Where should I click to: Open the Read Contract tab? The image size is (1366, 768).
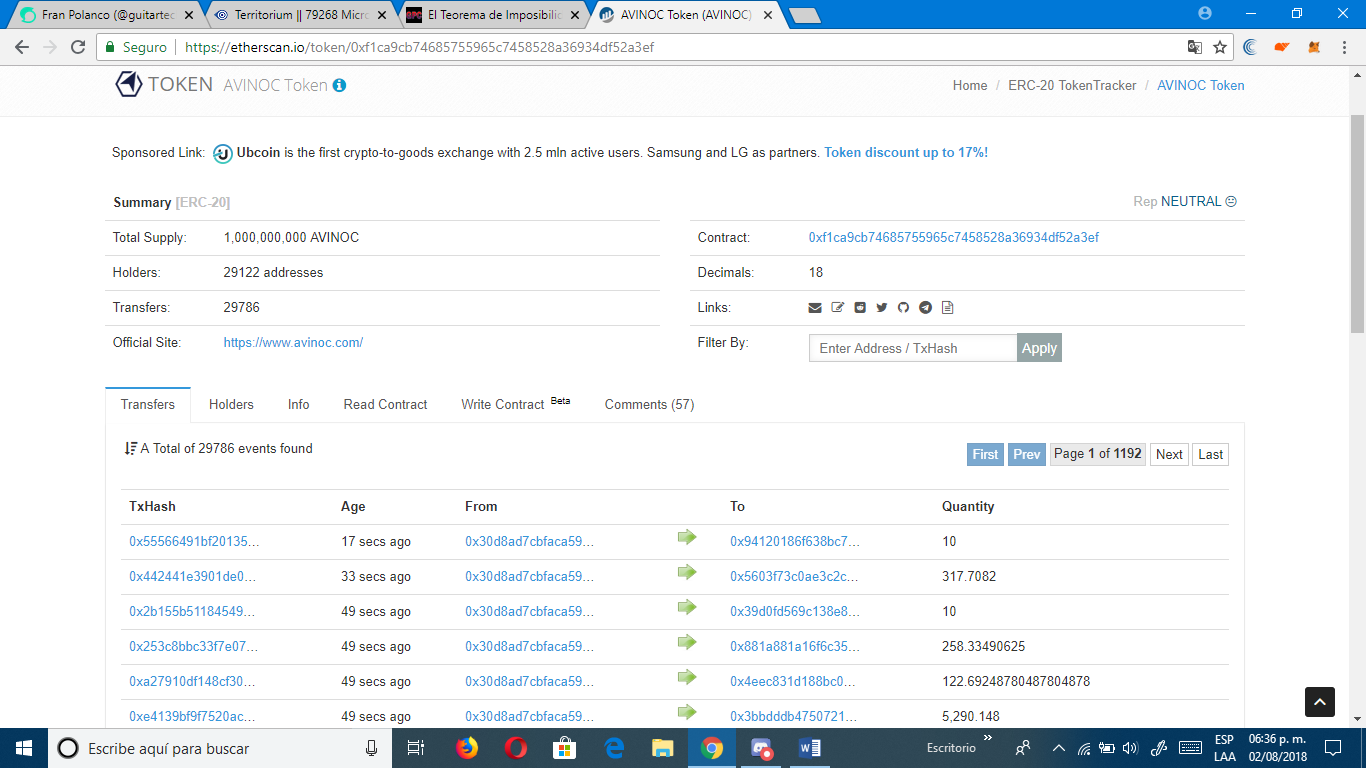coord(385,405)
